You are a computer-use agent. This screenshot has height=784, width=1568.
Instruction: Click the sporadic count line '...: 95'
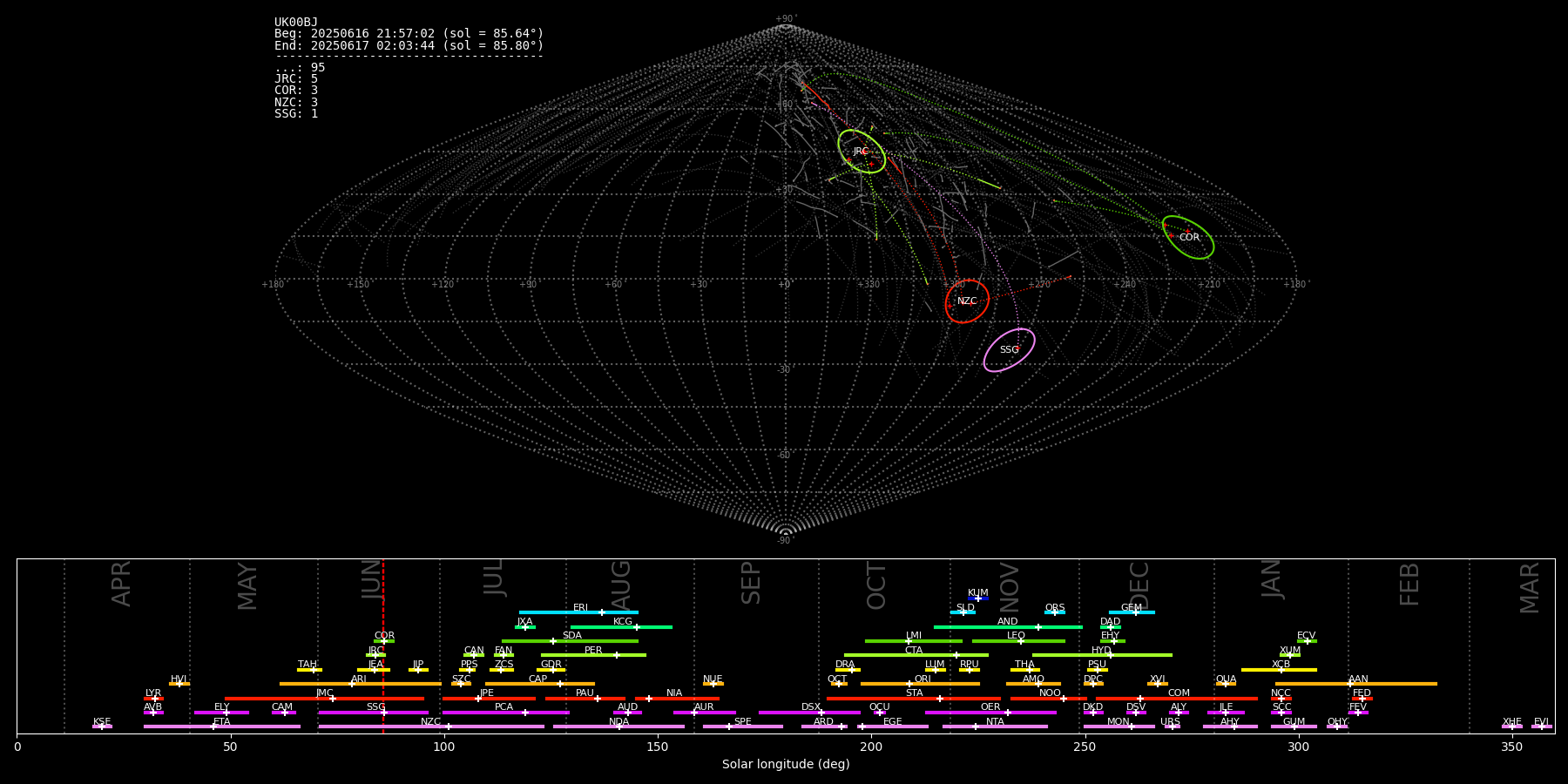[x=300, y=68]
